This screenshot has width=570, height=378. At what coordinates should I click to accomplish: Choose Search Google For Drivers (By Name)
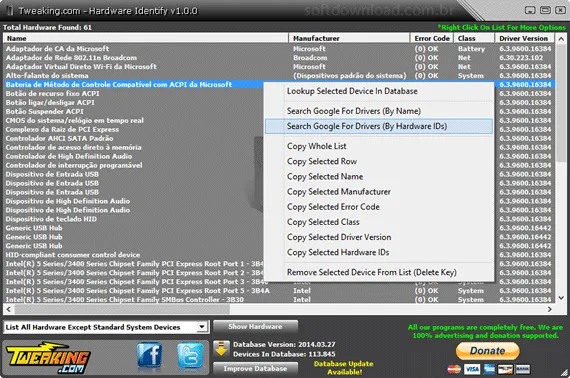point(379,111)
